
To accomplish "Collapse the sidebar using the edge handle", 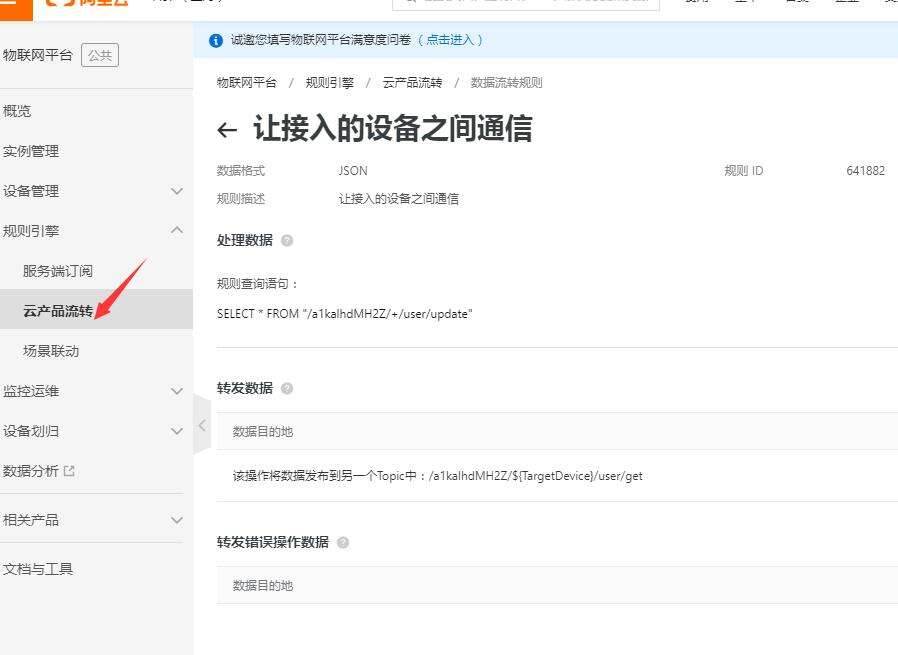I will click(203, 424).
